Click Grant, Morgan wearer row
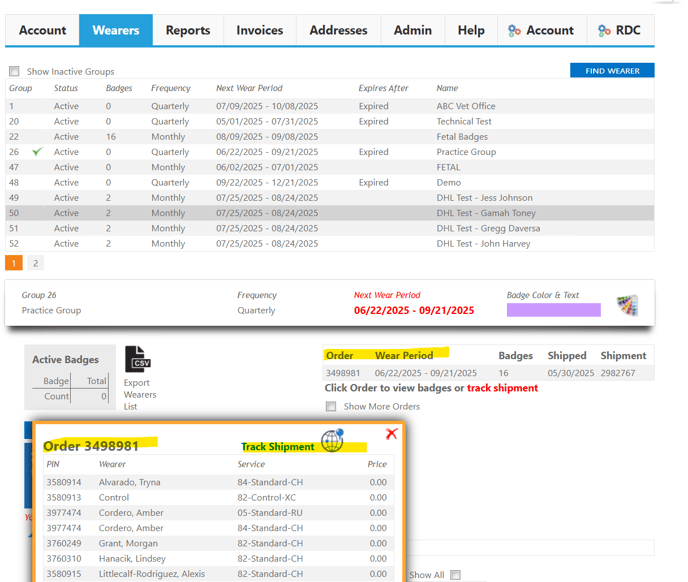This screenshot has width=688, height=582. click(x=219, y=543)
